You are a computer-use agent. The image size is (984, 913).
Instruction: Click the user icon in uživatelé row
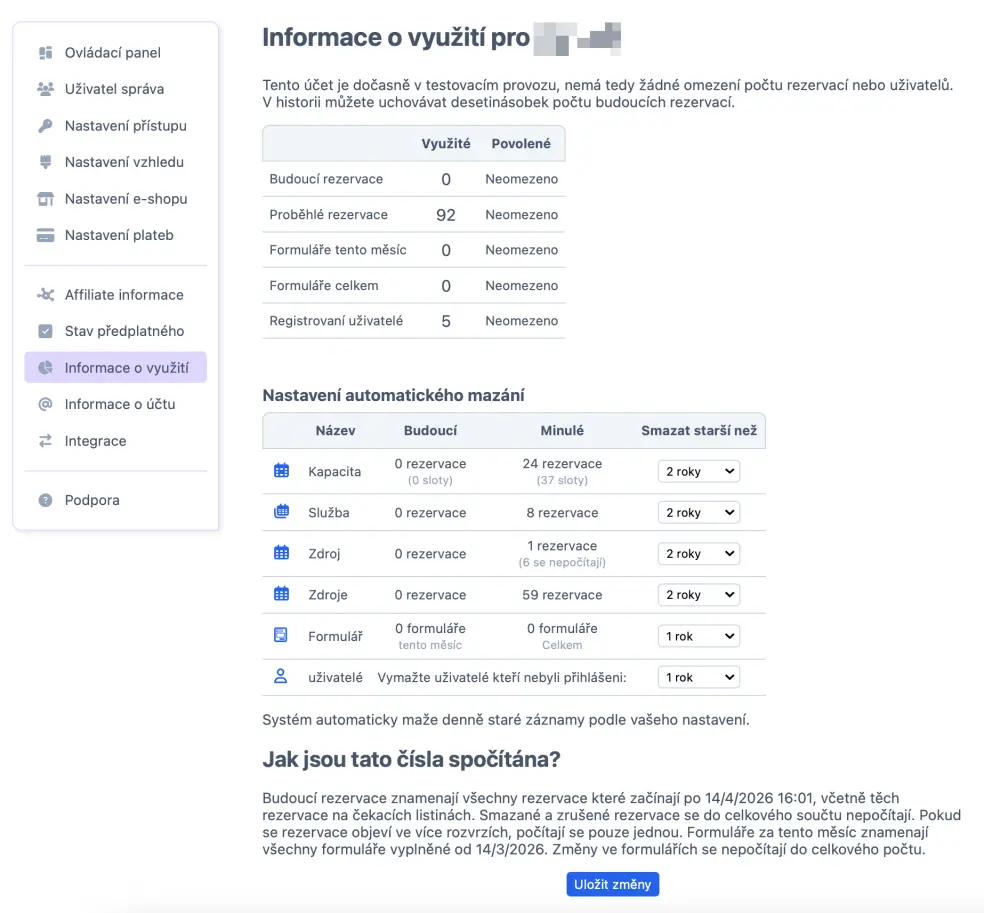point(281,677)
